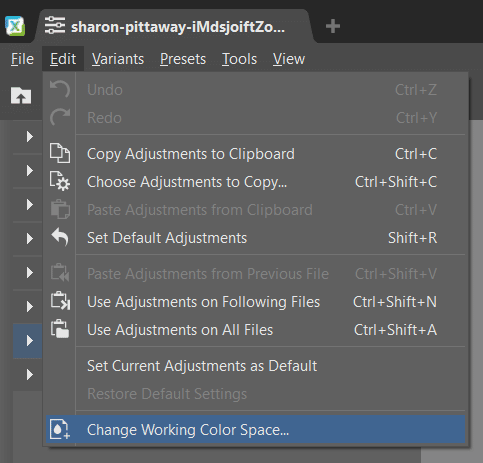
Task: Click the disabled Undo entry
Action: [256, 90]
